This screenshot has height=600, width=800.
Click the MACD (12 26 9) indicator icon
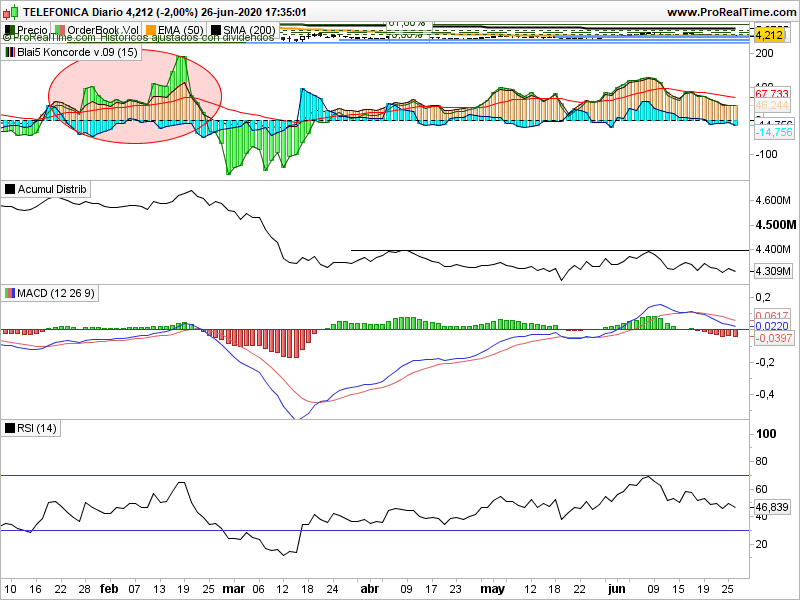[x=10, y=293]
